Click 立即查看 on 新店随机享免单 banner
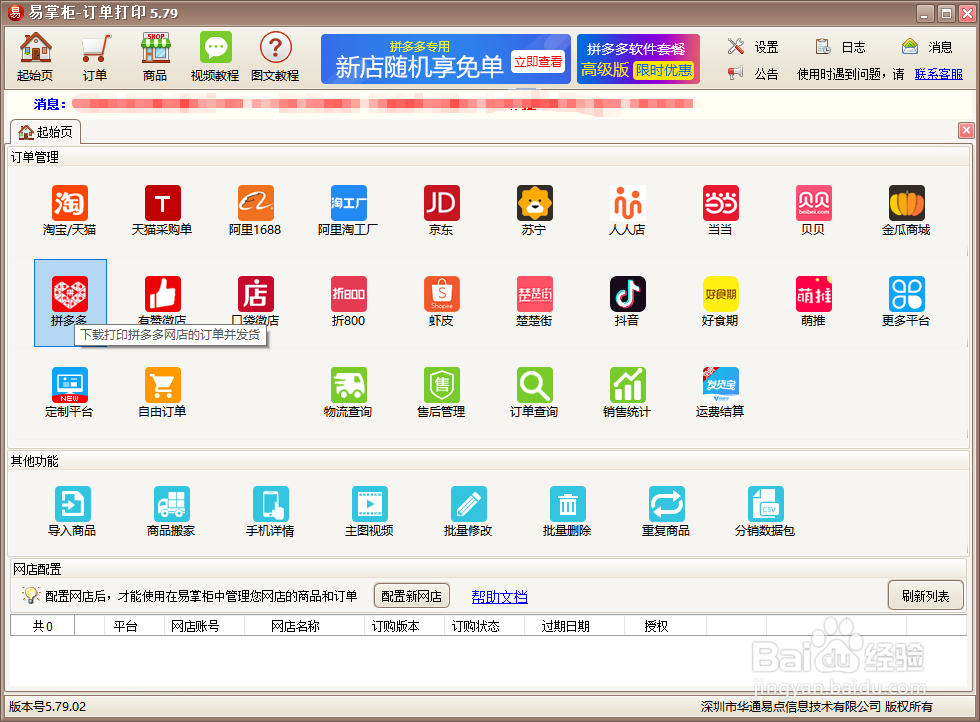The image size is (980, 722). [x=538, y=62]
